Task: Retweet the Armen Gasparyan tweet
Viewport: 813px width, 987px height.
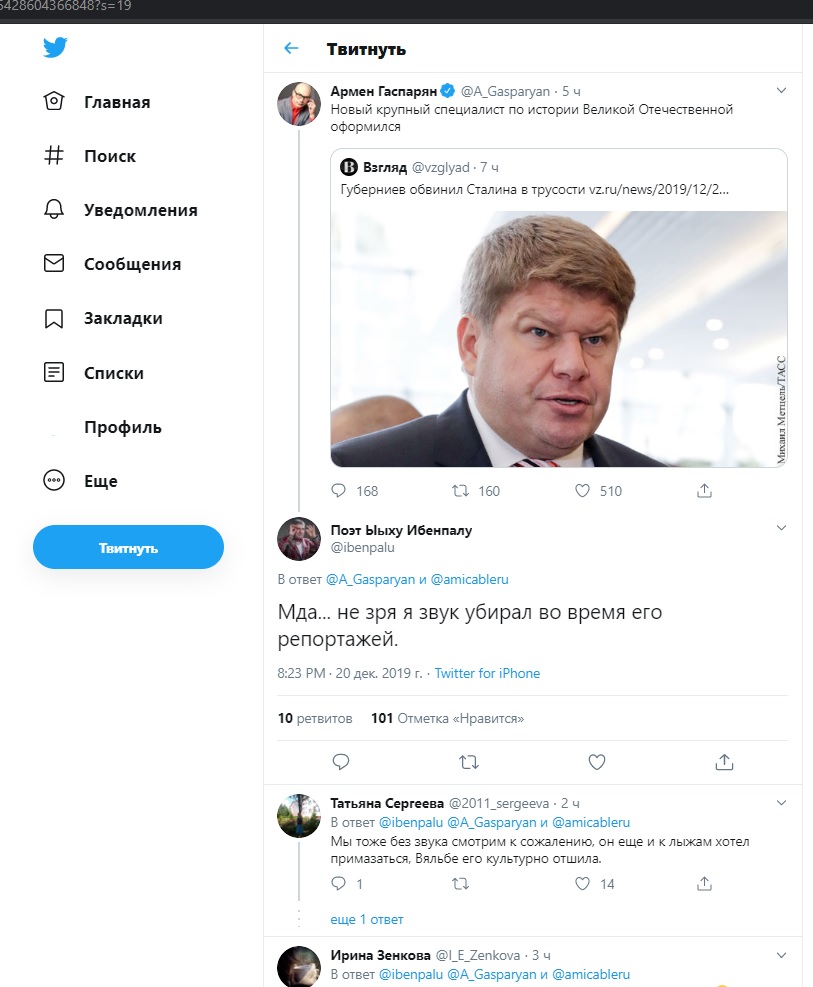Action: [460, 491]
